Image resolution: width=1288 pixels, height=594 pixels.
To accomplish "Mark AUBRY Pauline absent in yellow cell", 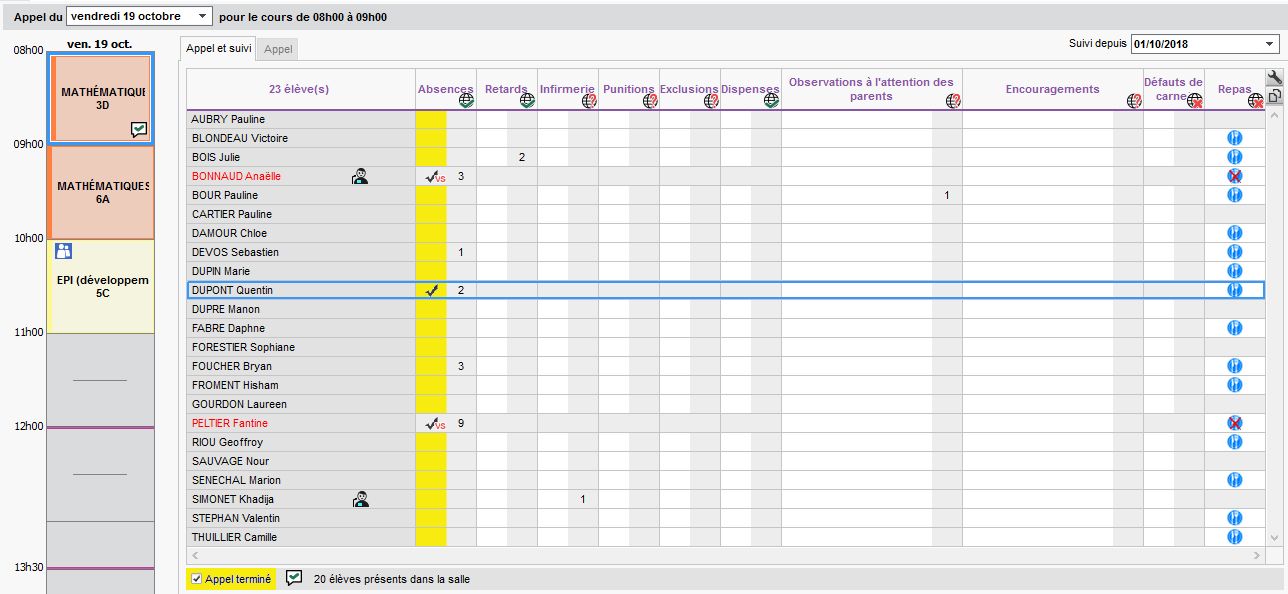I will click(431, 119).
